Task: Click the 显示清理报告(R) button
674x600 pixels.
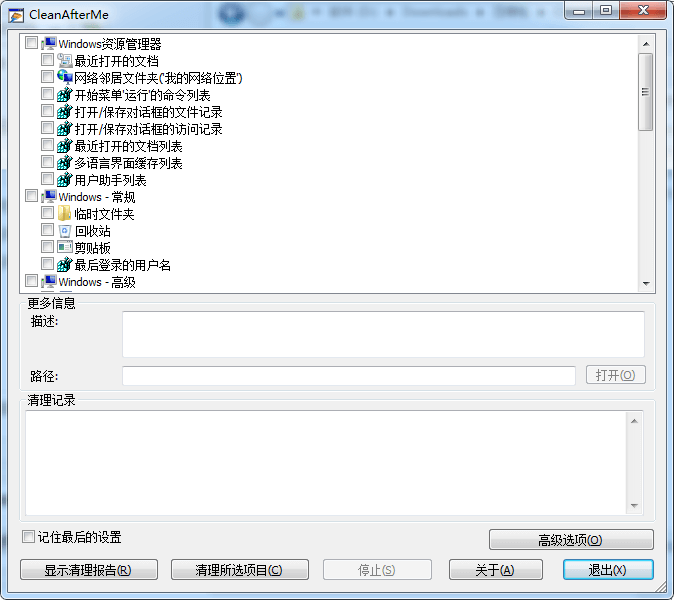Action: (x=89, y=569)
